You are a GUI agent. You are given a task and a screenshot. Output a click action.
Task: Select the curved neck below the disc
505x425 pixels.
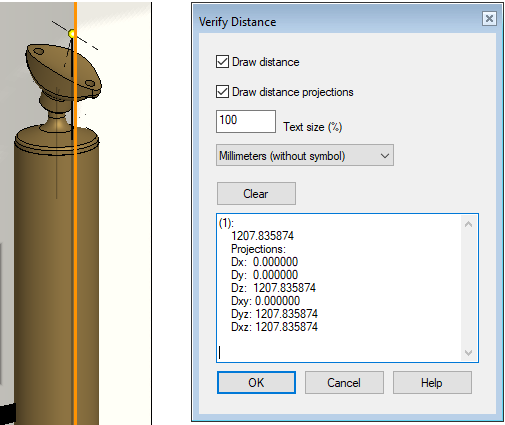pyautogui.click(x=57, y=112)
